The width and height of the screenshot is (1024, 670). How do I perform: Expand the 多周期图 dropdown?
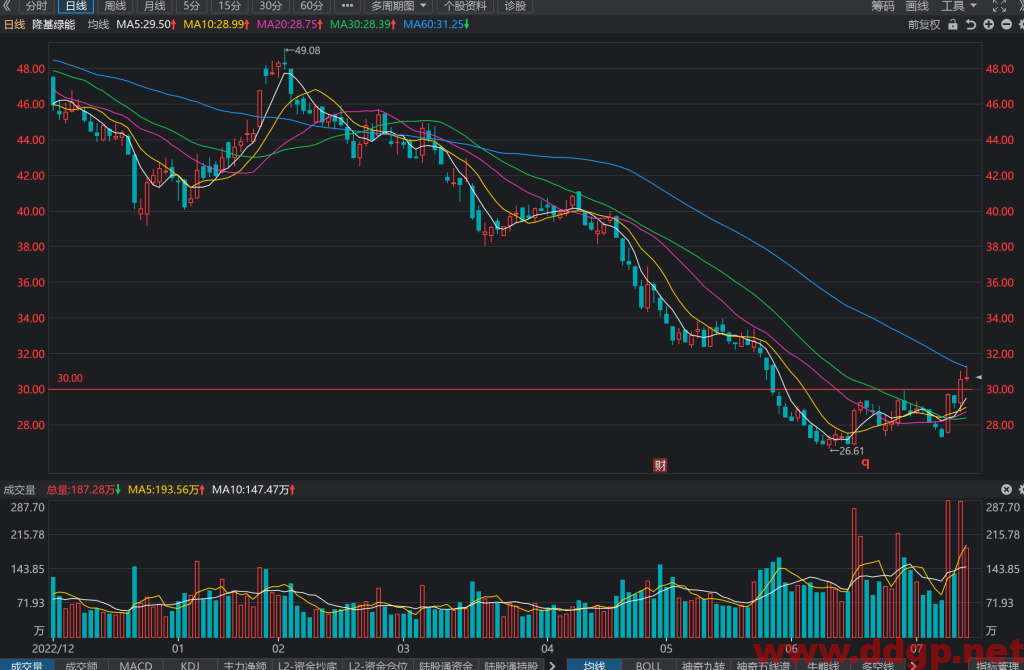[399, 6]
